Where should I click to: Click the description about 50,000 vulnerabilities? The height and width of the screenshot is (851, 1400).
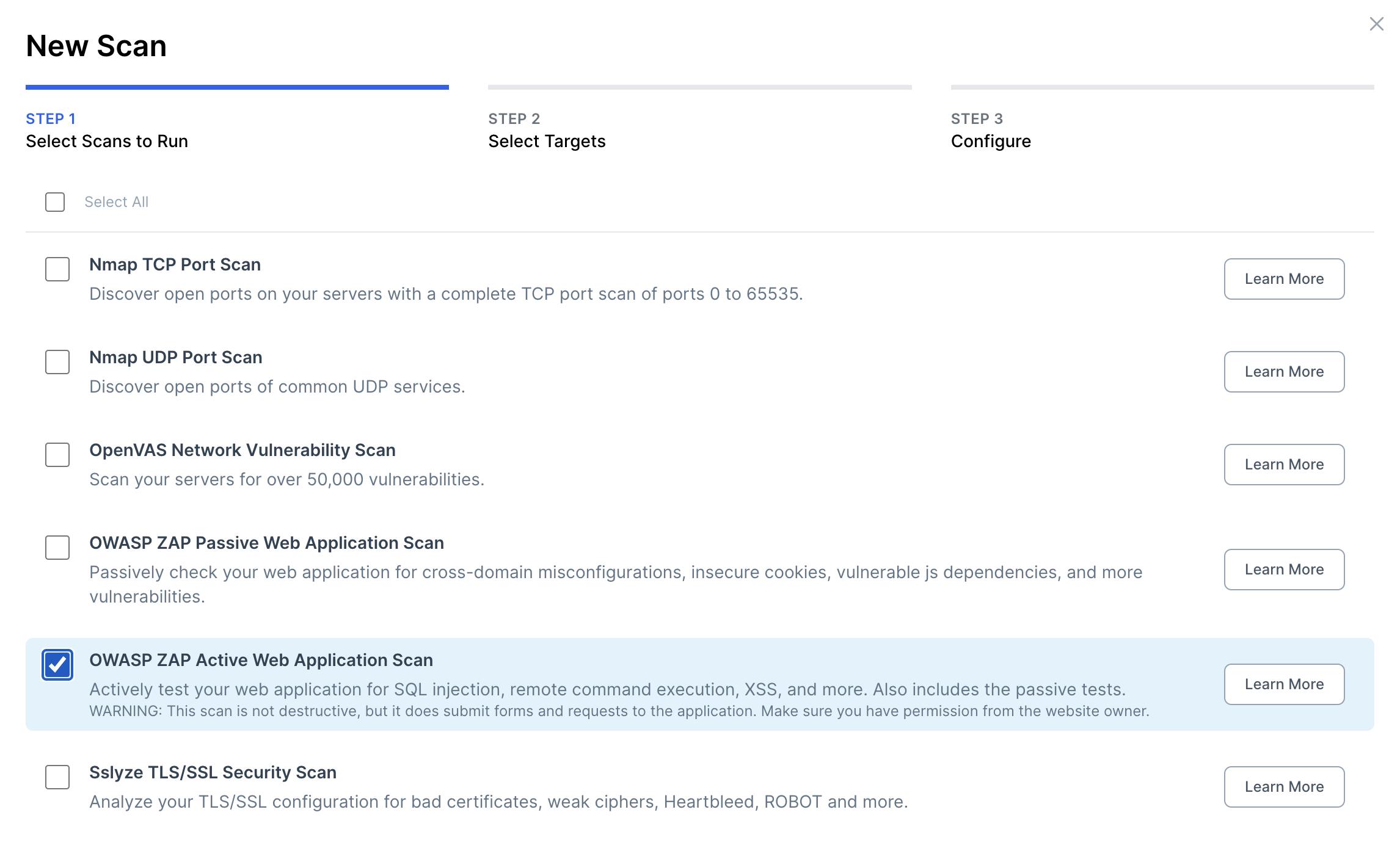click(x=286, y=479)
